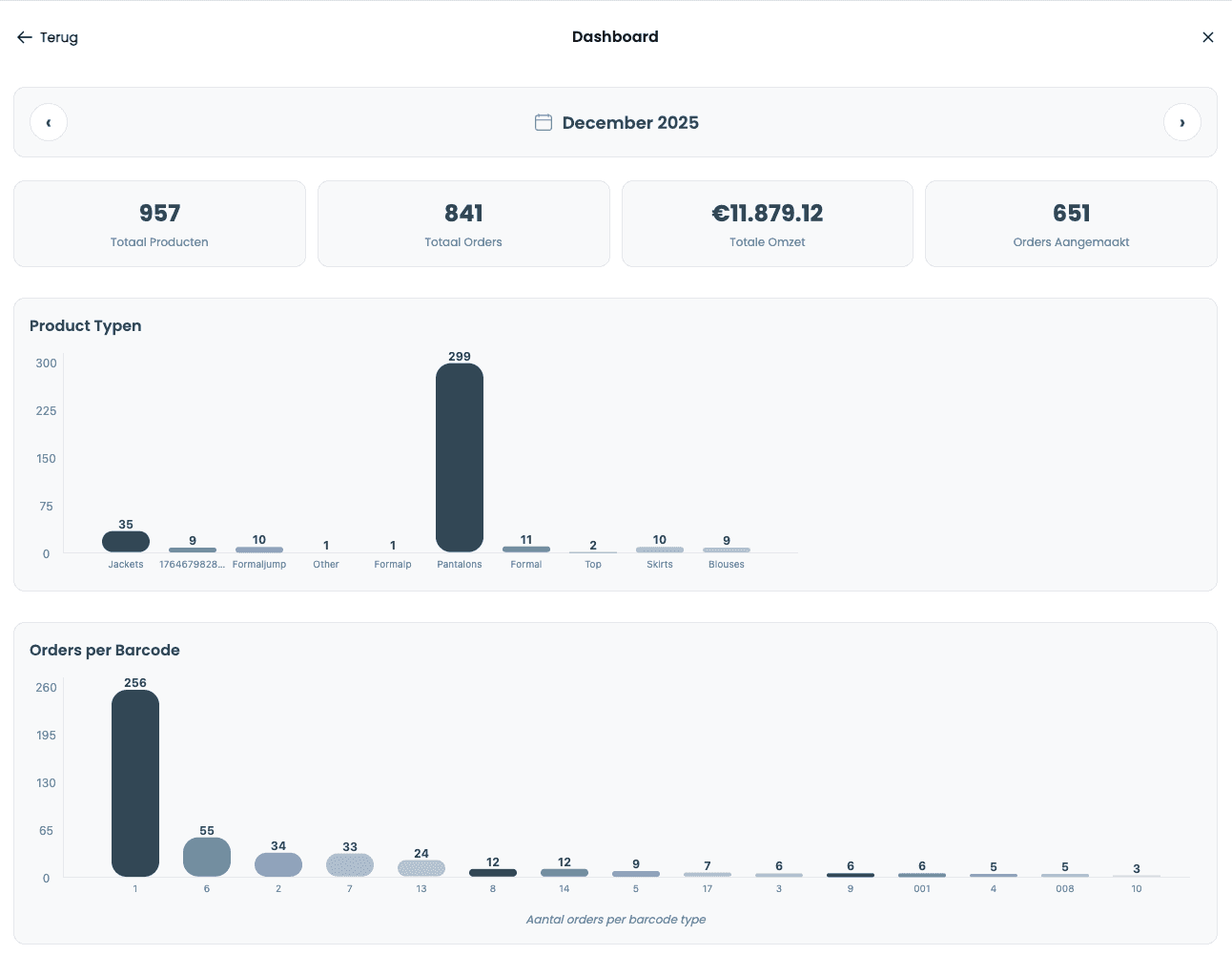This screenshot has width=1232, height=955.
Task: Click the Formalp label on the x-axis
Action: coord(393,565)
